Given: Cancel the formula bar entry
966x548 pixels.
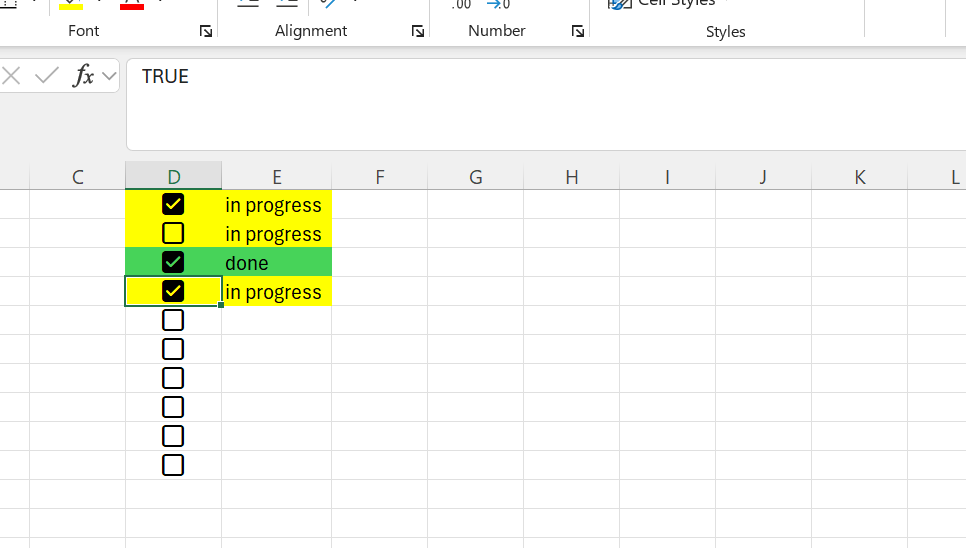Looking at the screenshot, I should 11,76.
